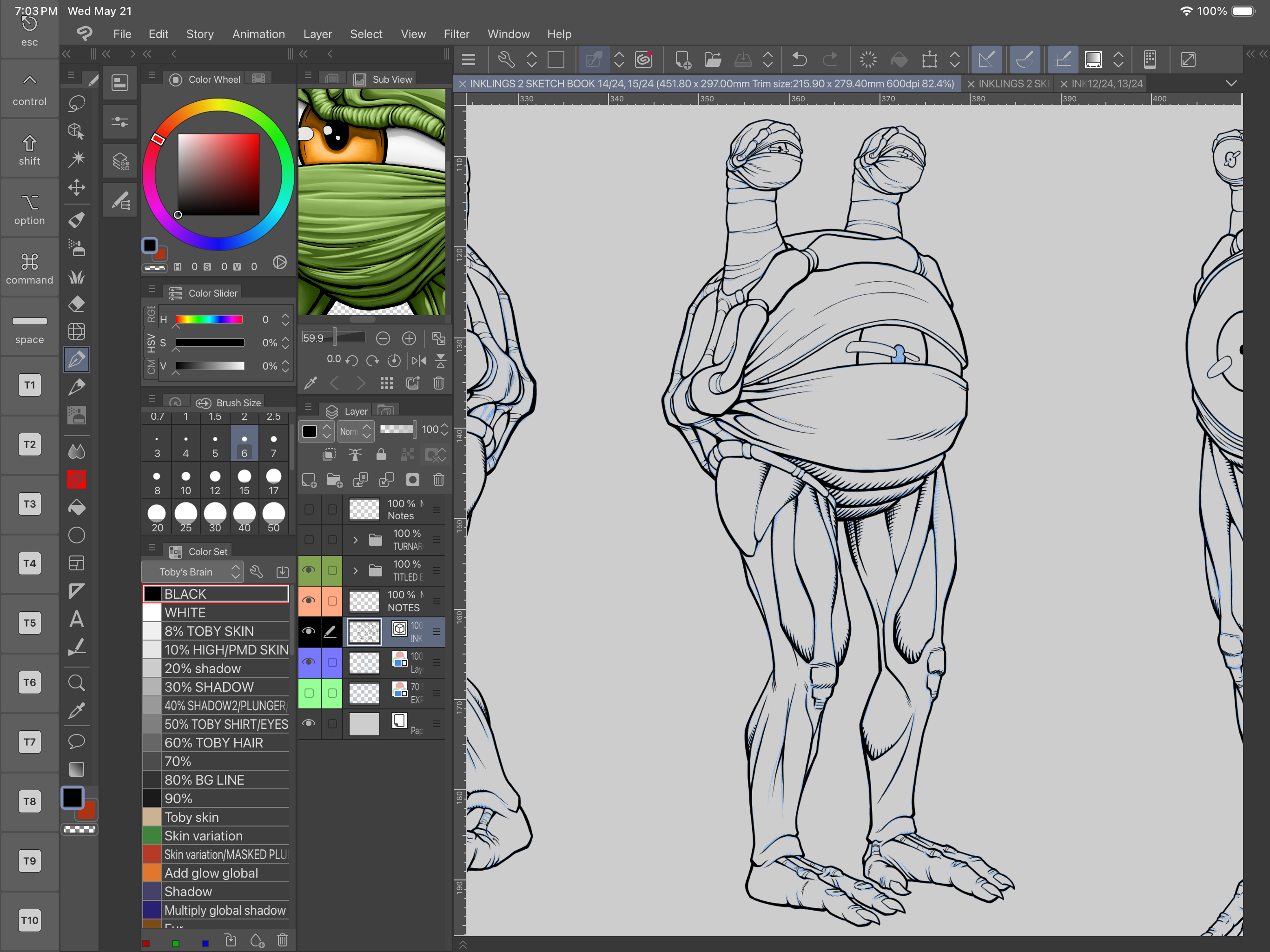Expand the TURNAR layer folder
Image resolution: width=1270 pixels, height=952 pixels.
tap(356, 540)
